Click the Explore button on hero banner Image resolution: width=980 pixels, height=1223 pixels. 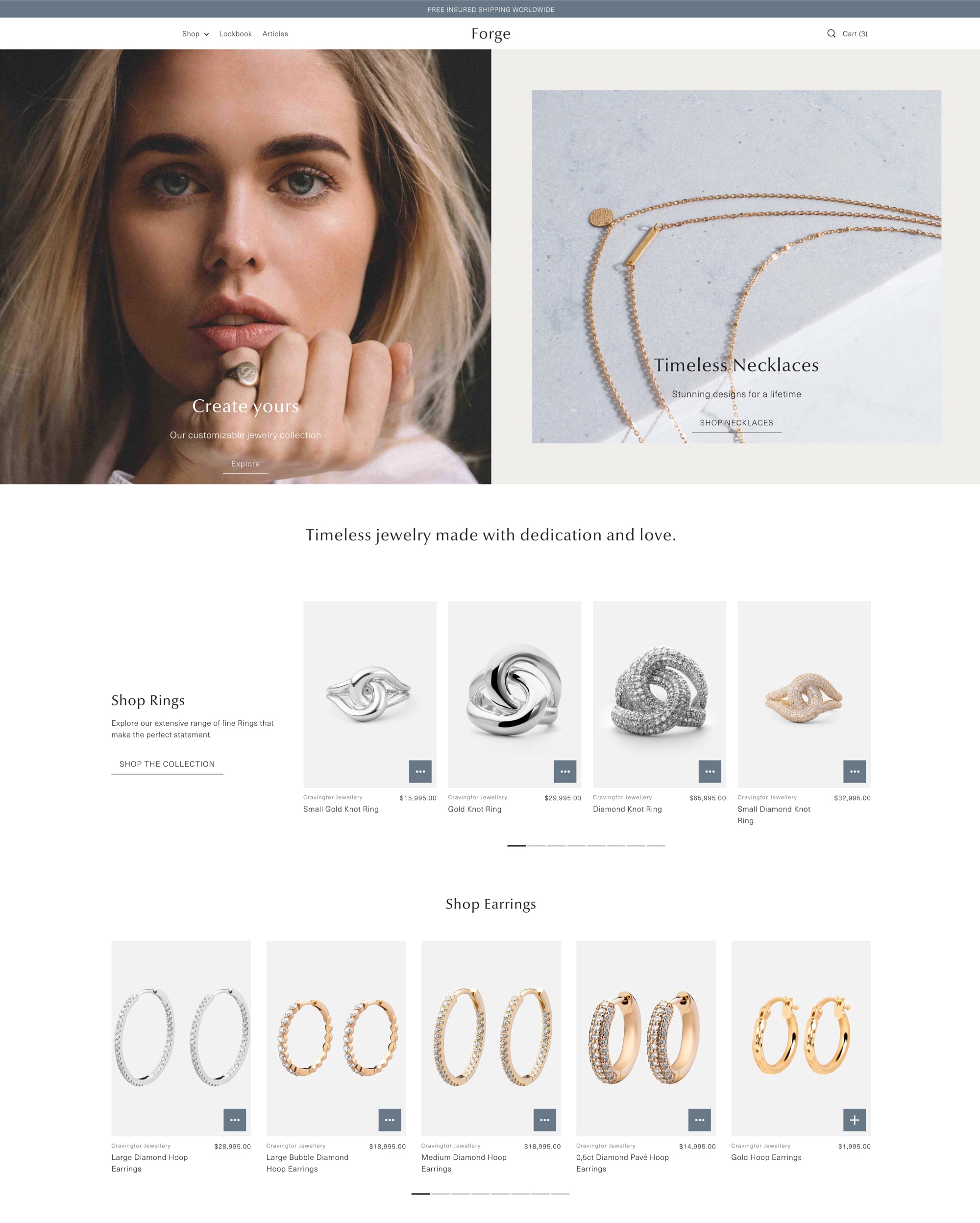[245, 462]
